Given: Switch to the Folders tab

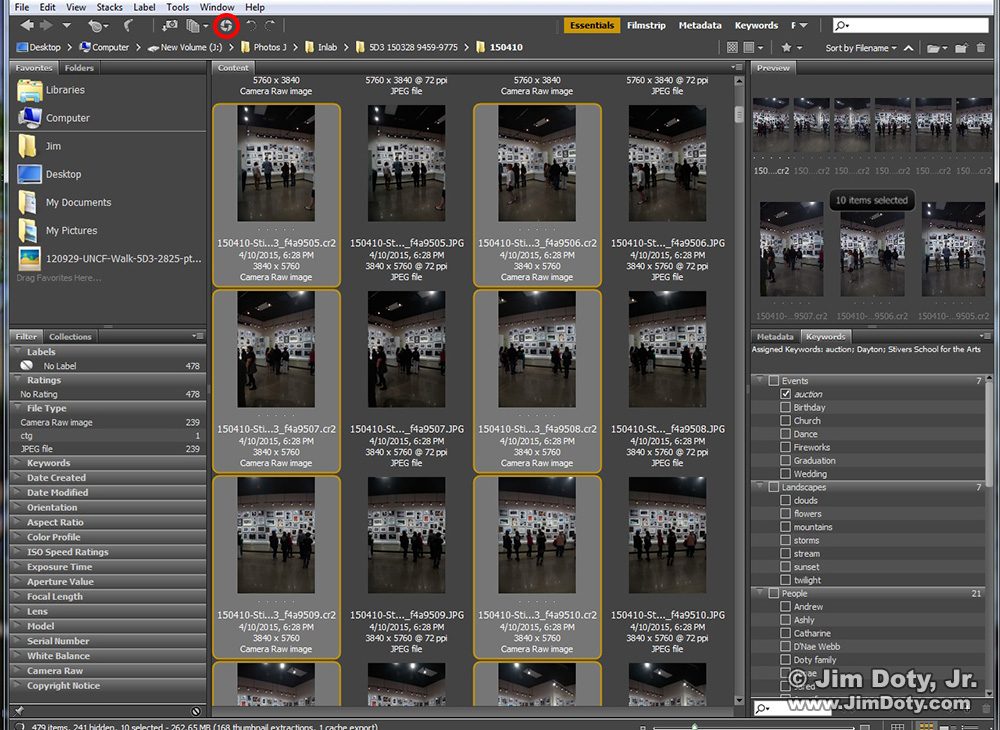Looking at the screenshot, I should coord(79,68).
